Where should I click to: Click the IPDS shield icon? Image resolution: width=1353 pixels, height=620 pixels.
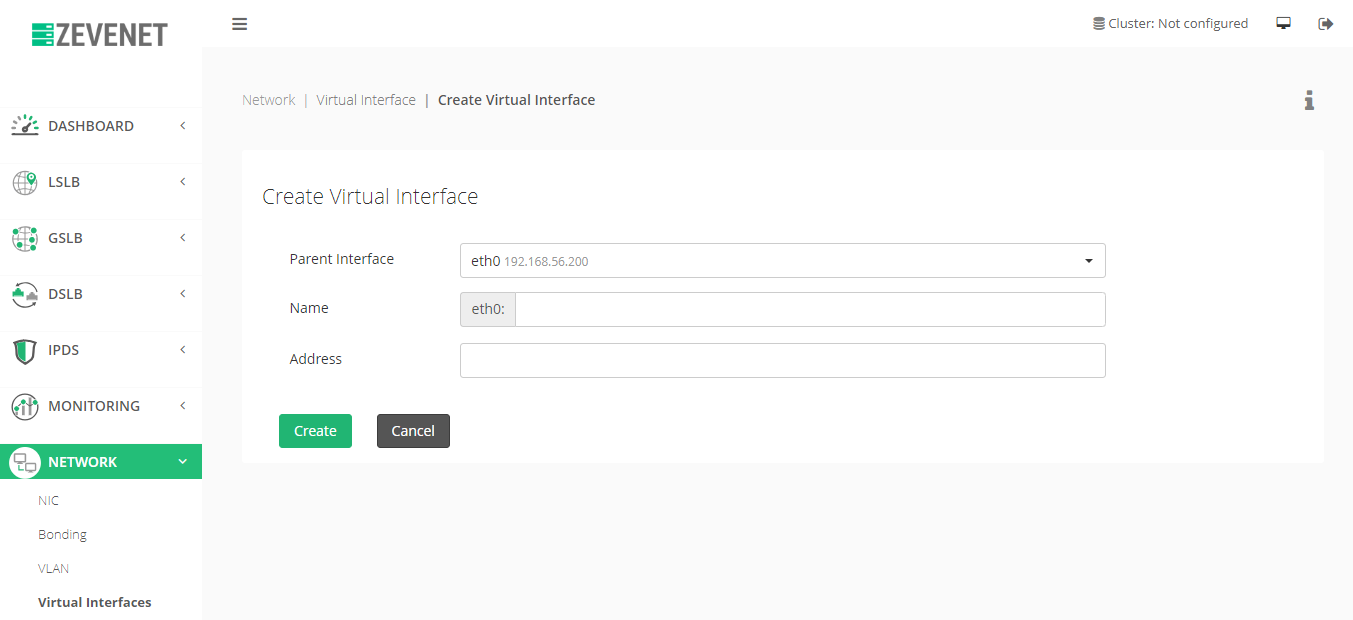click(x=25, y=351)
